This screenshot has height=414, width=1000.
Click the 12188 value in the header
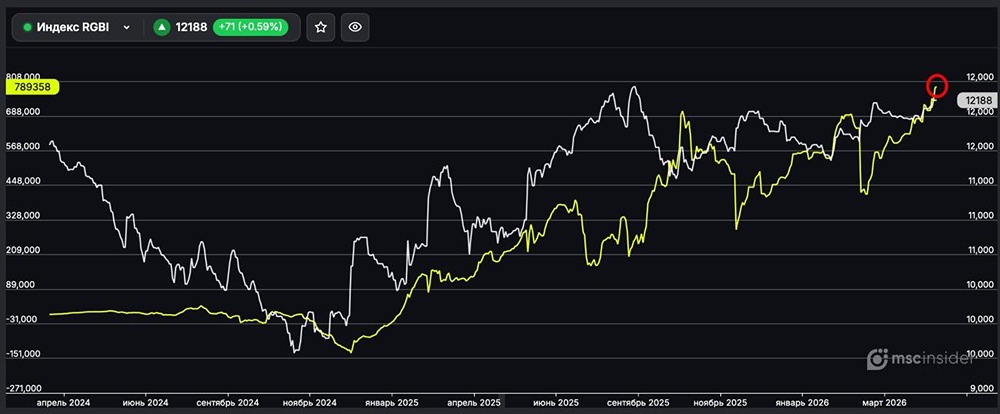coord(191,28)
